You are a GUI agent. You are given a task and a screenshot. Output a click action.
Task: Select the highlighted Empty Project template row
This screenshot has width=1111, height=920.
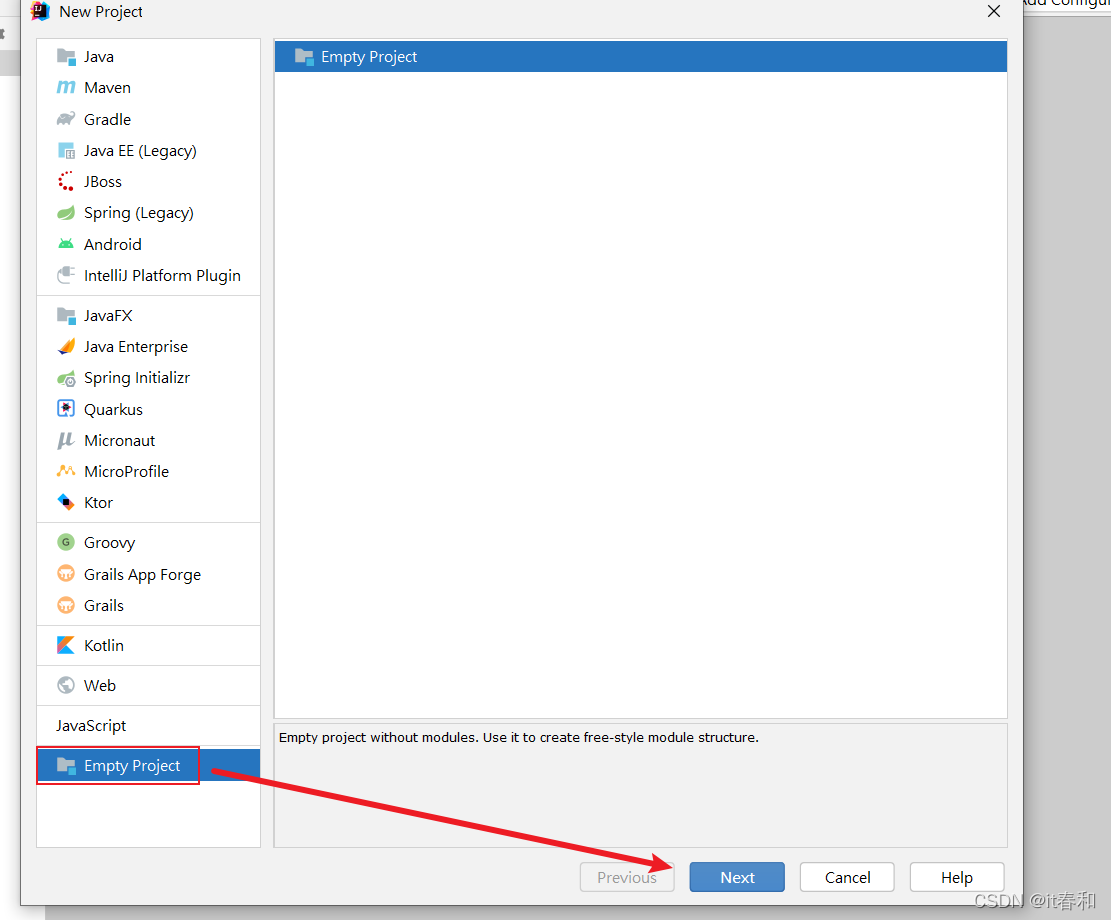click(x=641, y=57)
